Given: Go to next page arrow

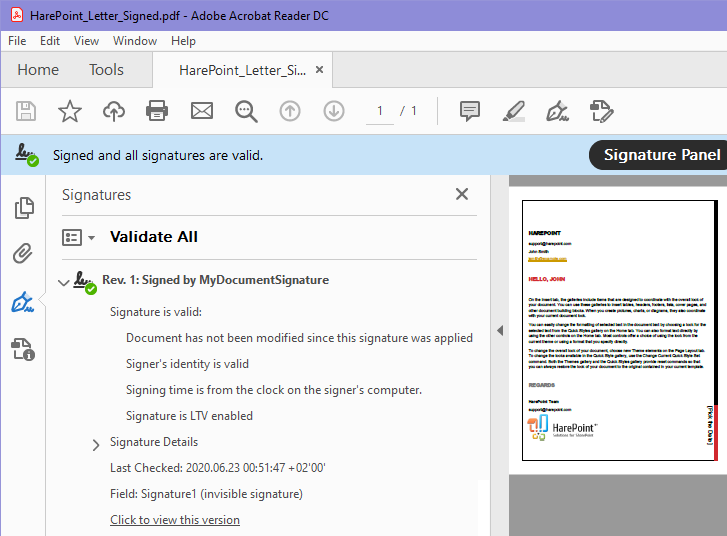Looking at the screenshot, I should click(x=334, y=111).
